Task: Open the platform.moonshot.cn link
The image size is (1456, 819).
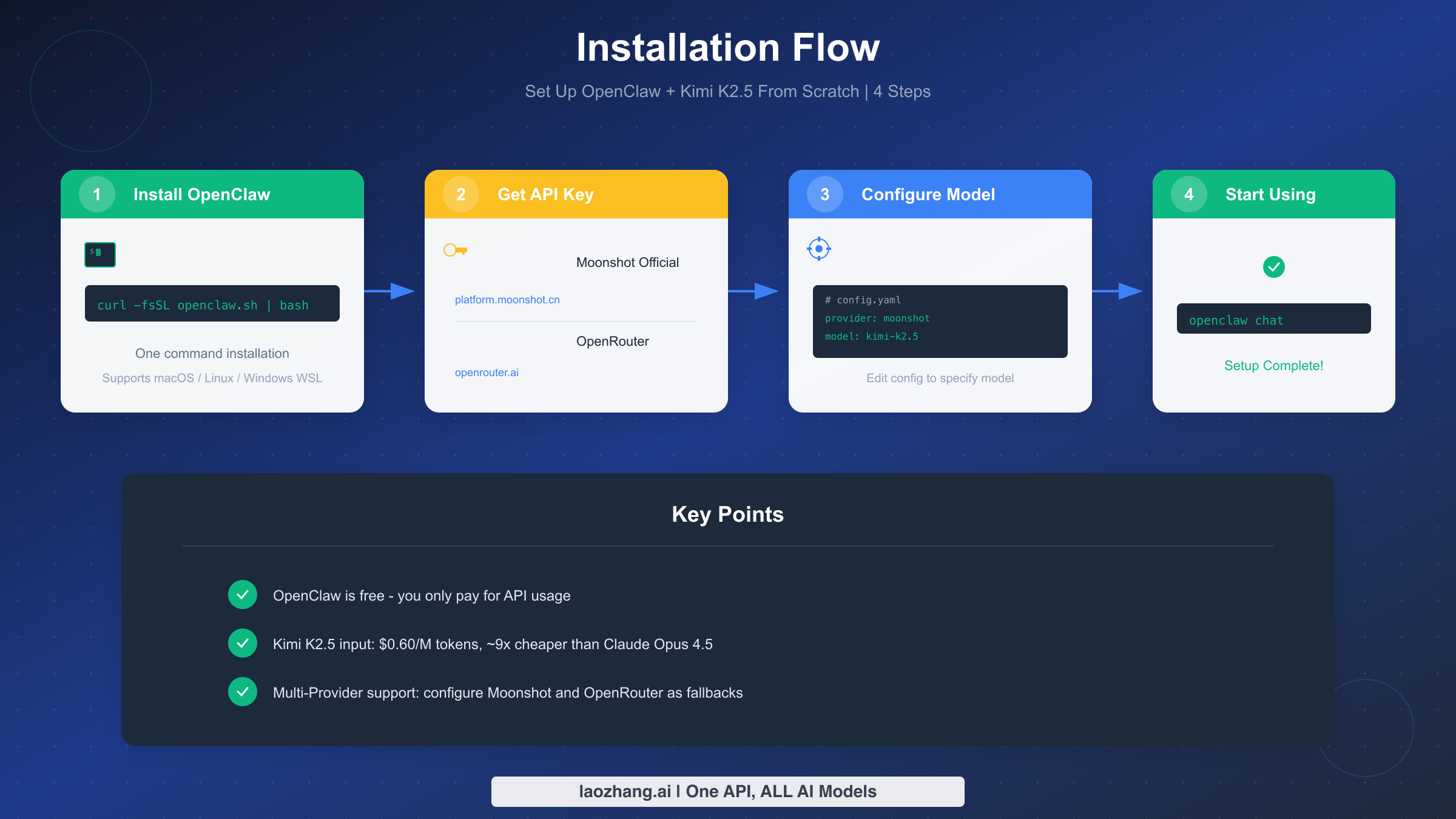Action: (x=507, y=299)
